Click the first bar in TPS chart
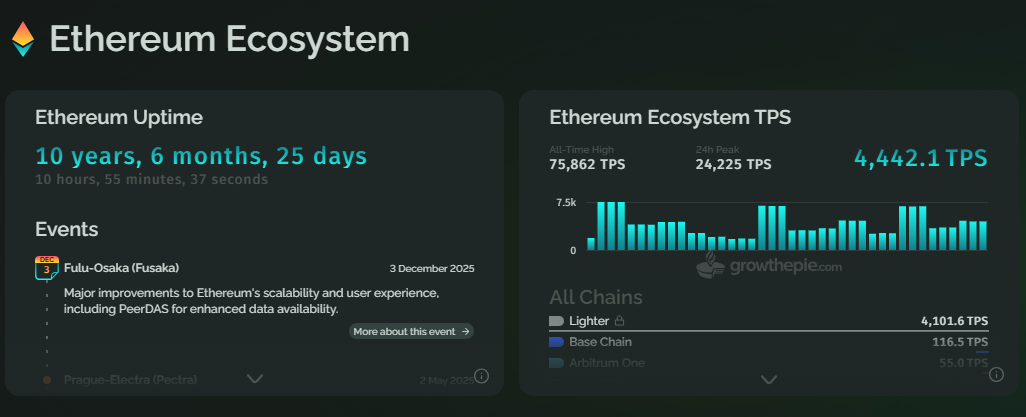This screenshot has height=417, width=1026. click(591, 244)
